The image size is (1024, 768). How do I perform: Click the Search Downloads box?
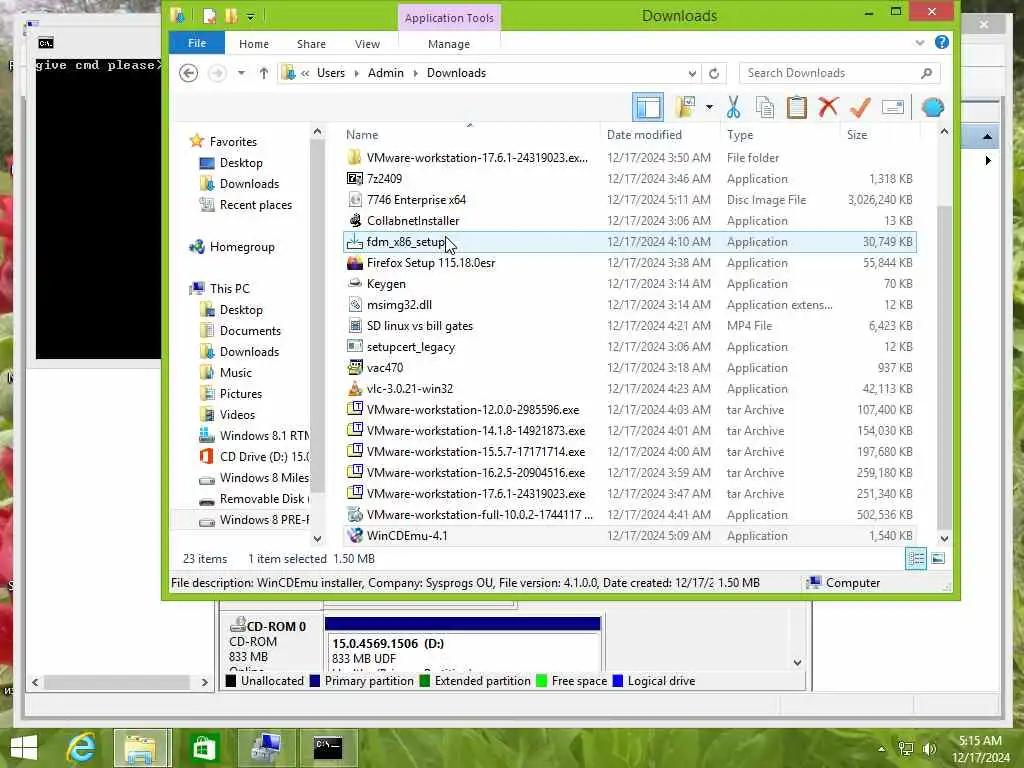tap(839, 73)
